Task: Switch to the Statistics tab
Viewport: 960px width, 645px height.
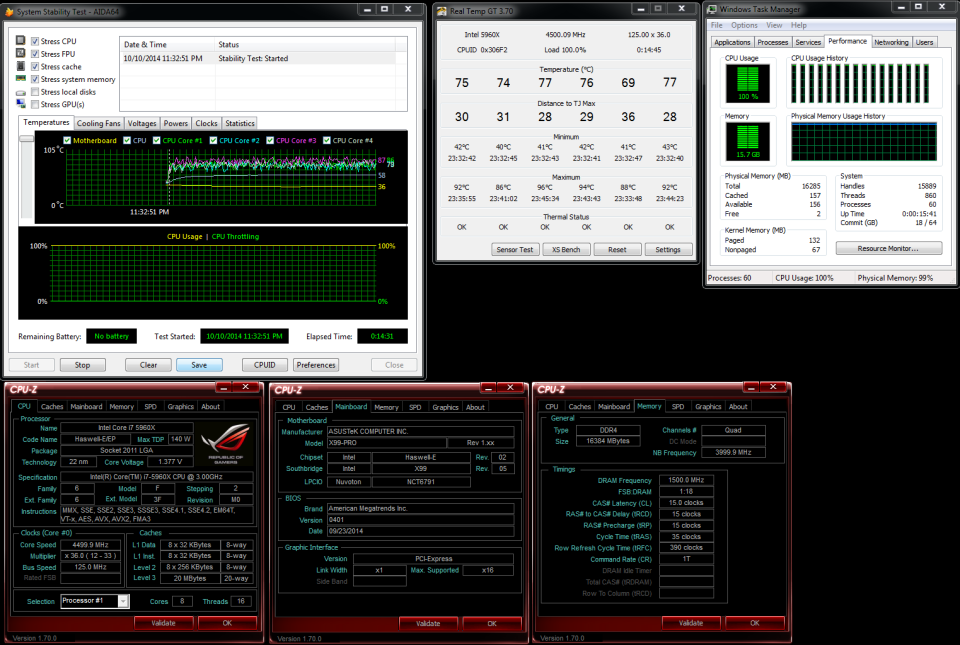Action: pos(239,123)
